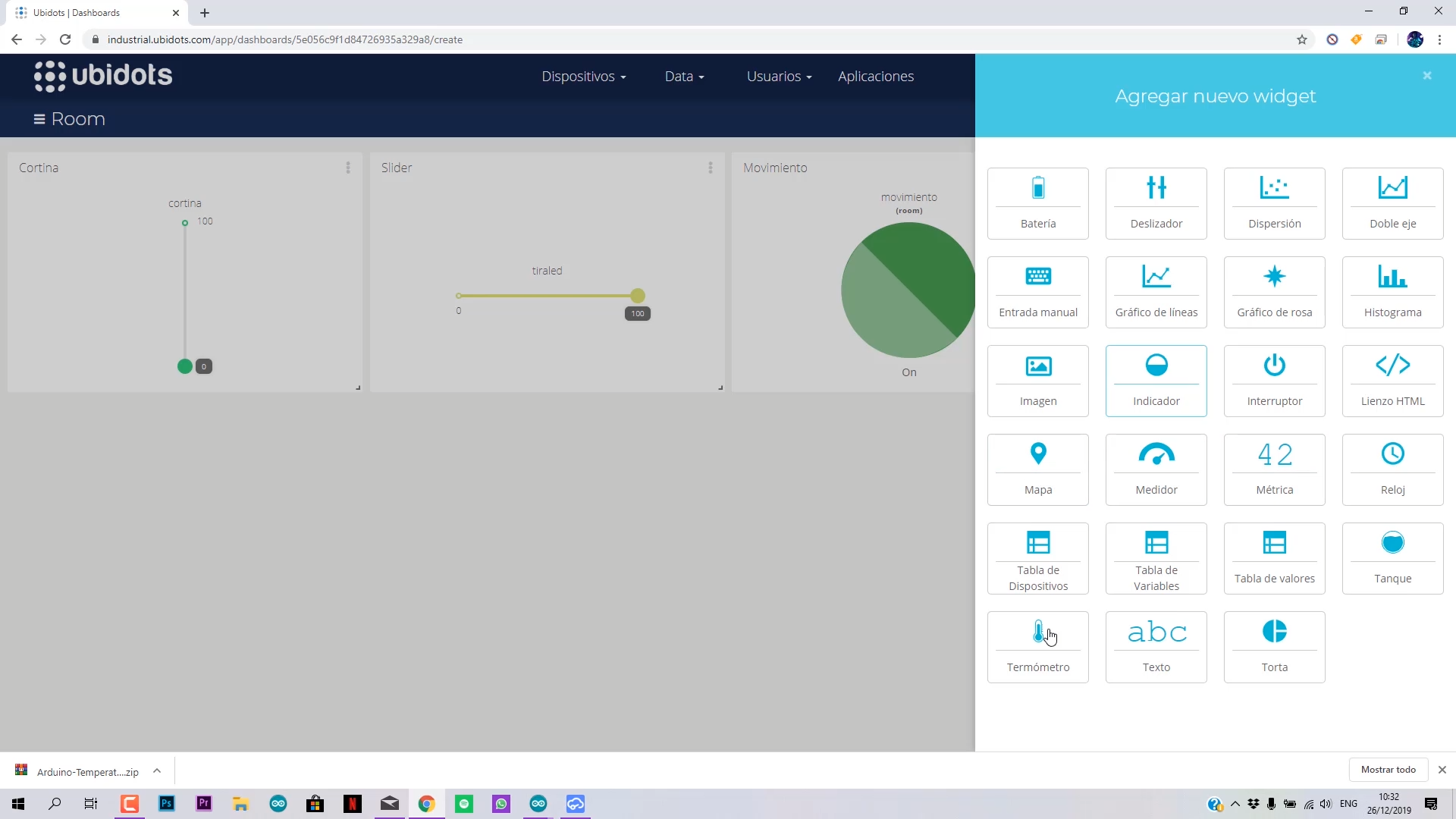Image resolution: width=1456 pixels, height=819 pixels.
Task: Open Photoshop from the taskbar
Action: tap(167, 804)
